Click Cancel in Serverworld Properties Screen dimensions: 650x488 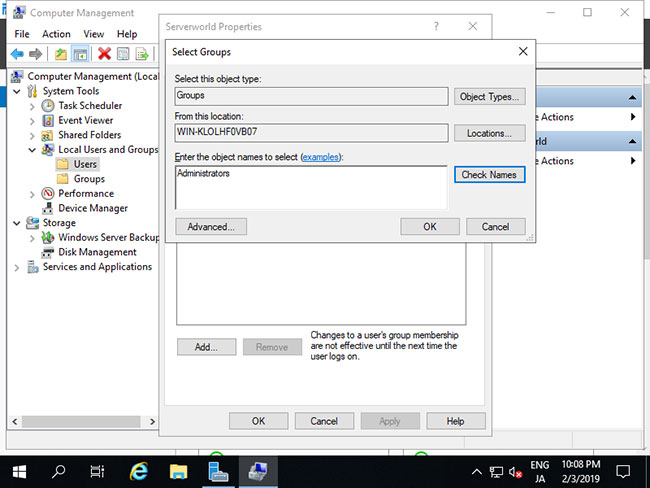pyautogui.click(x=324, y=421)
